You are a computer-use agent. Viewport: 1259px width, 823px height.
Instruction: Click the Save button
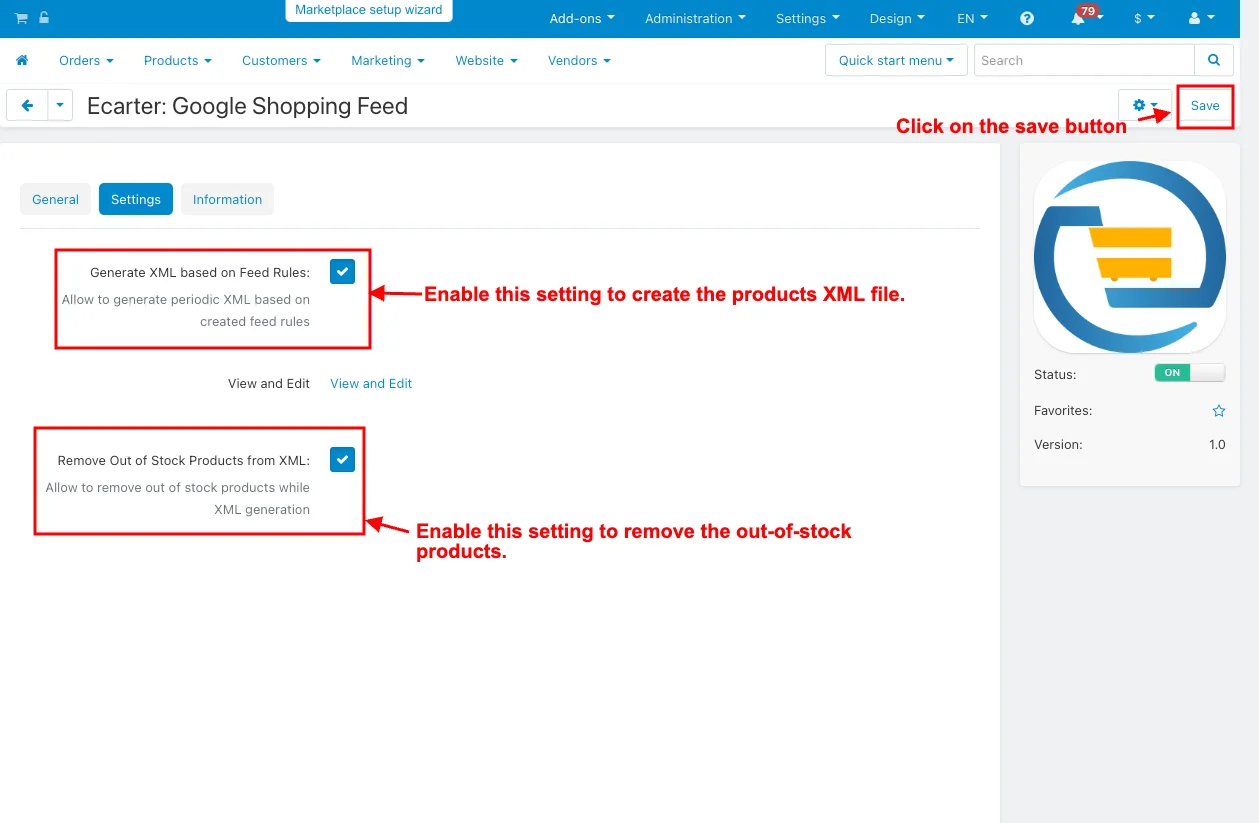1205,105
